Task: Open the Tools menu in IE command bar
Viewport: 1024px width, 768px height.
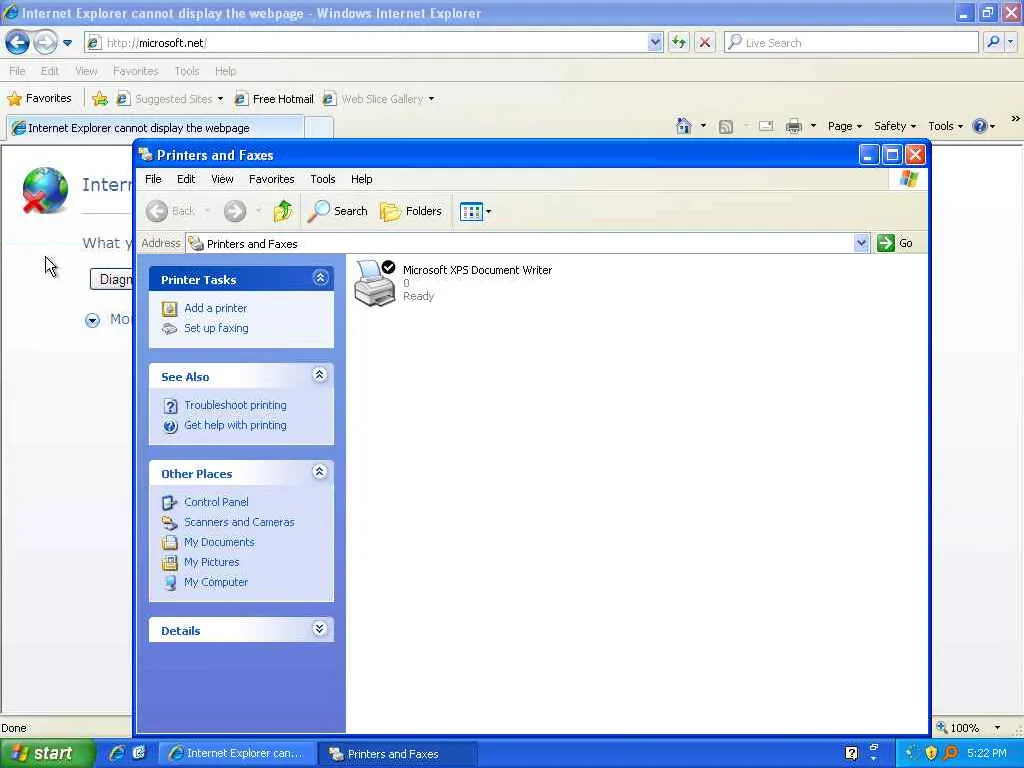Action: (945, 126)
